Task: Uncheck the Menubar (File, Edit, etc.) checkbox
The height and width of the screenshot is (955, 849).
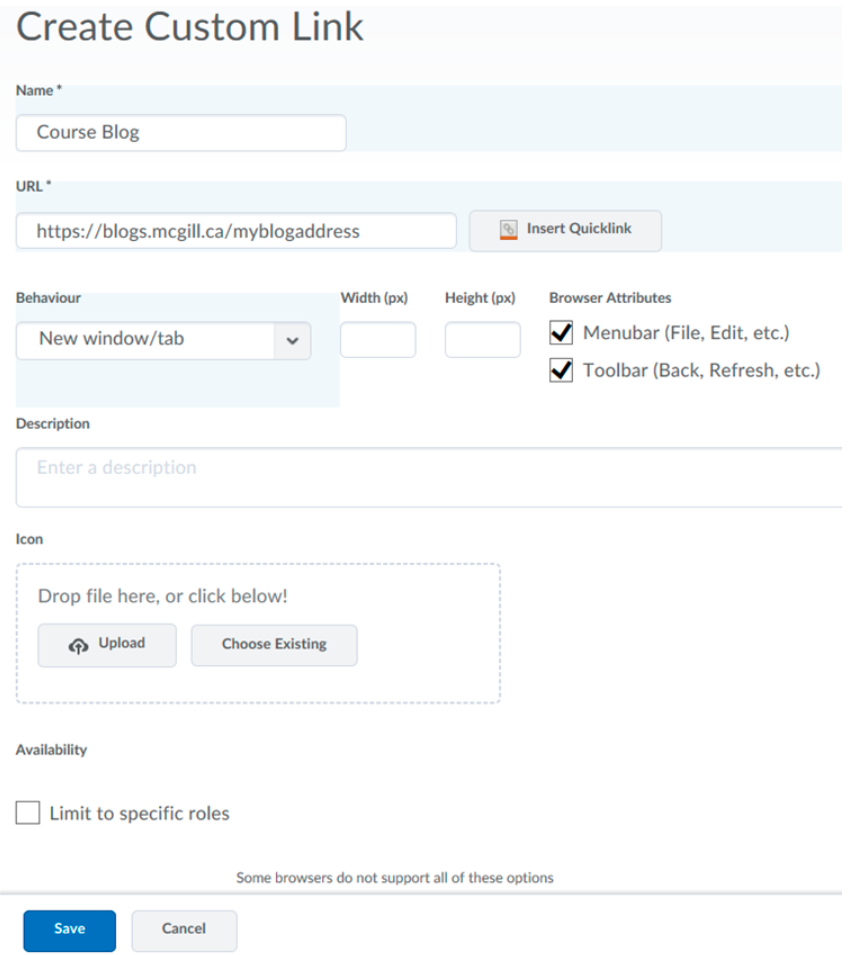Action: (561, 334)
